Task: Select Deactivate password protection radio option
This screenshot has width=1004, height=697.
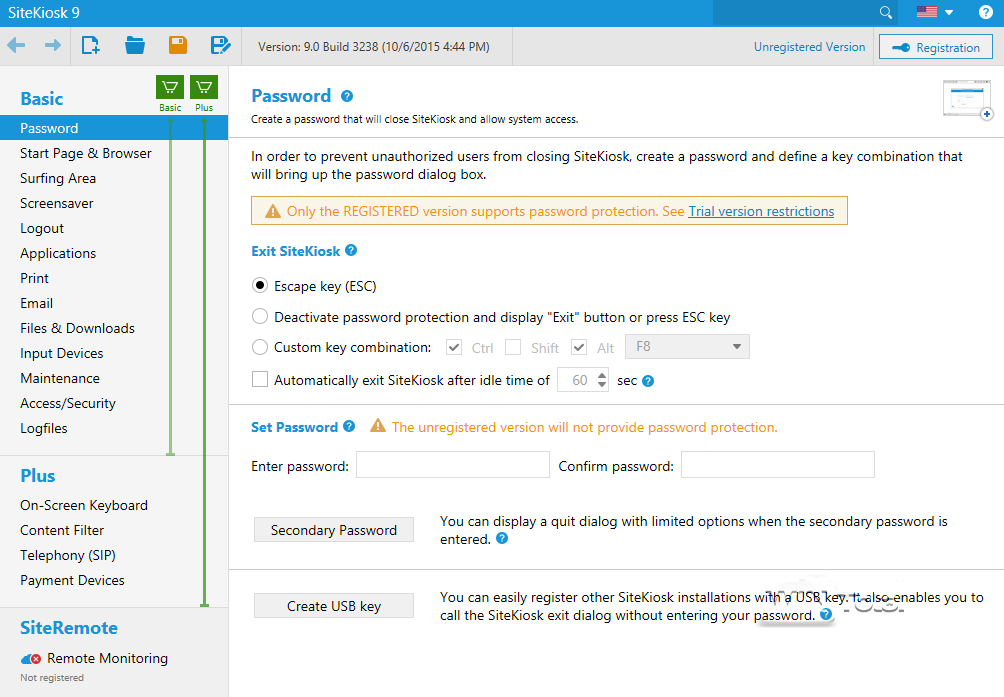Action: pos(259,316)
